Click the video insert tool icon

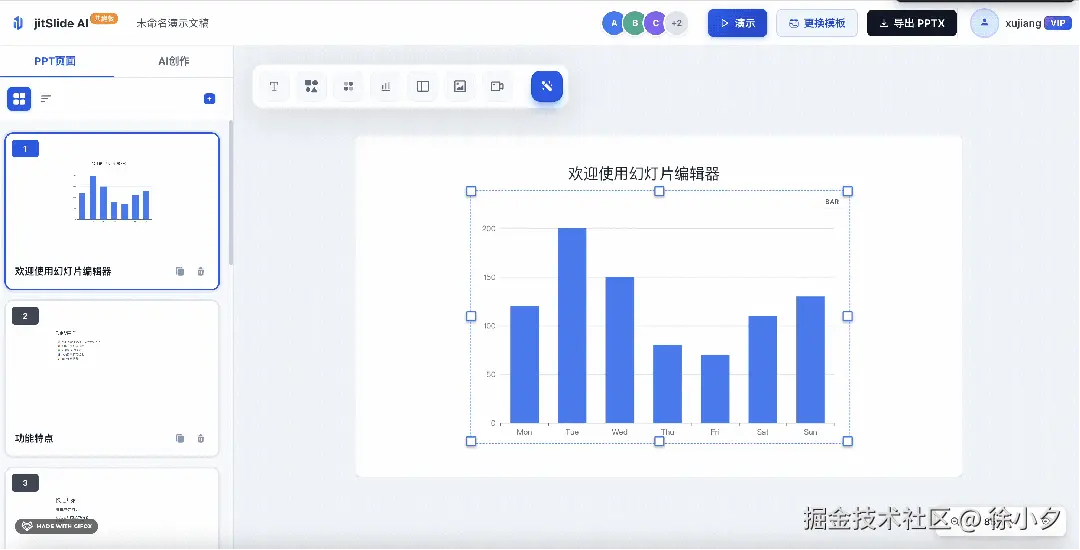tap(497, 87)
